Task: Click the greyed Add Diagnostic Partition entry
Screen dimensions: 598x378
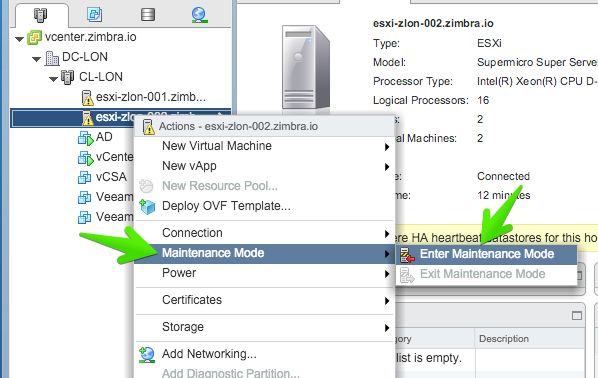Action: (x=264, y=373)
